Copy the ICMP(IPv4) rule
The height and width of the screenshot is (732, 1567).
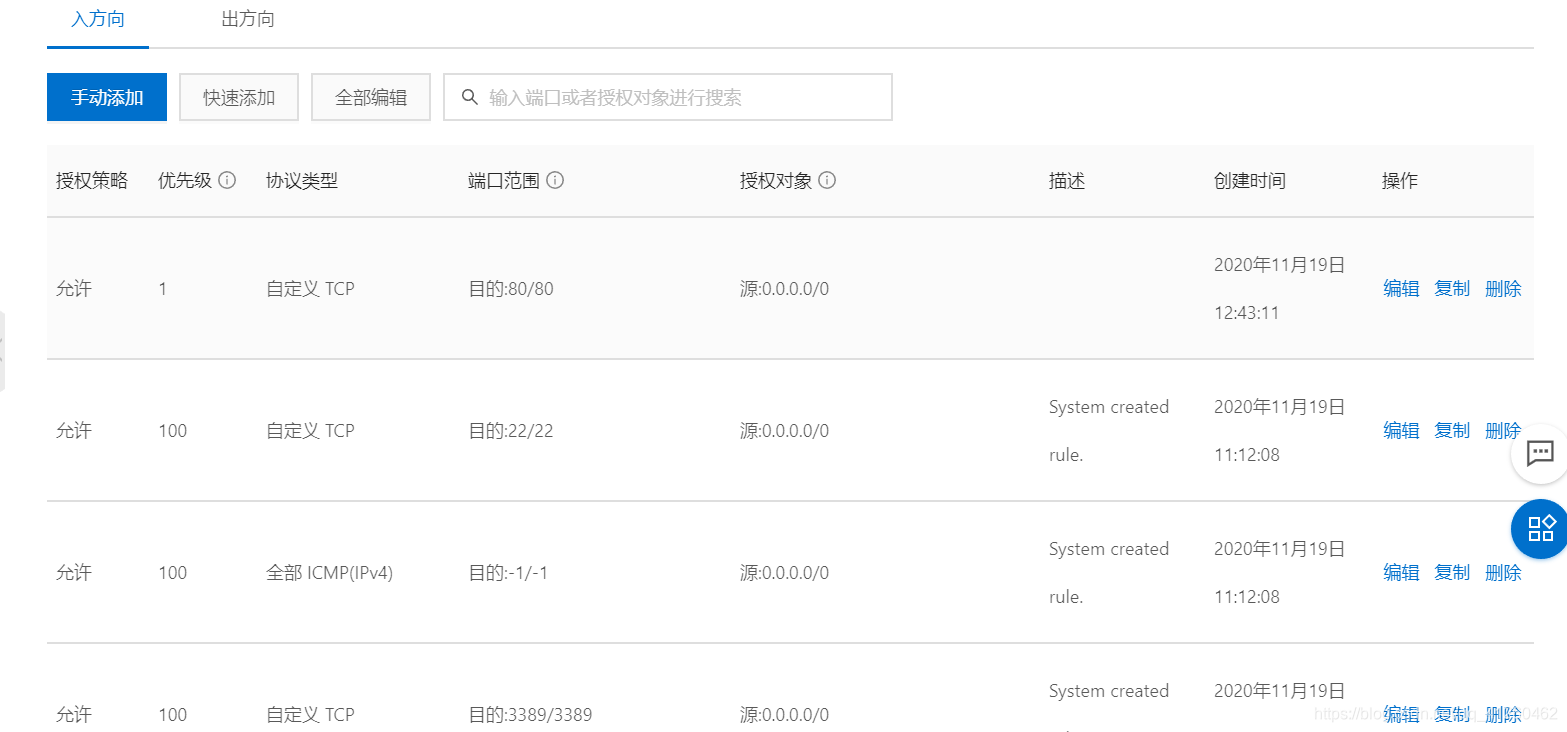1452,573
